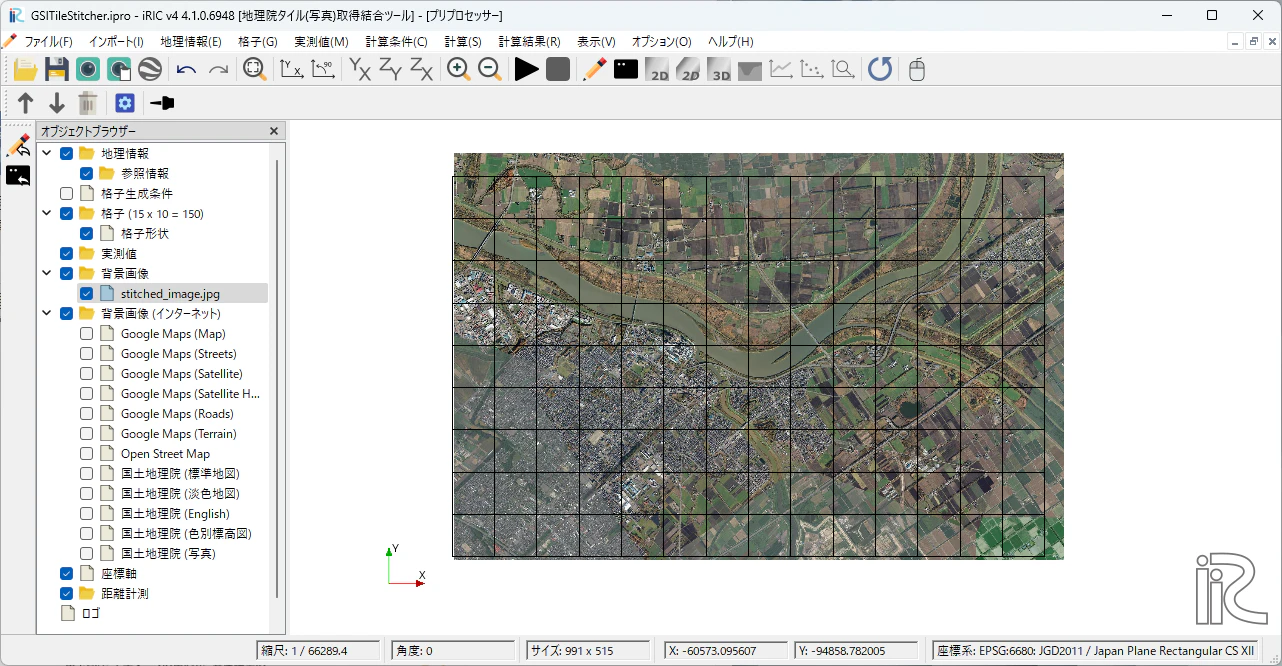The width and height of the screenshot is (1282, 666).
Task: Collapse the 背景画像 (インターネット) node
Action: coord(47,314)
